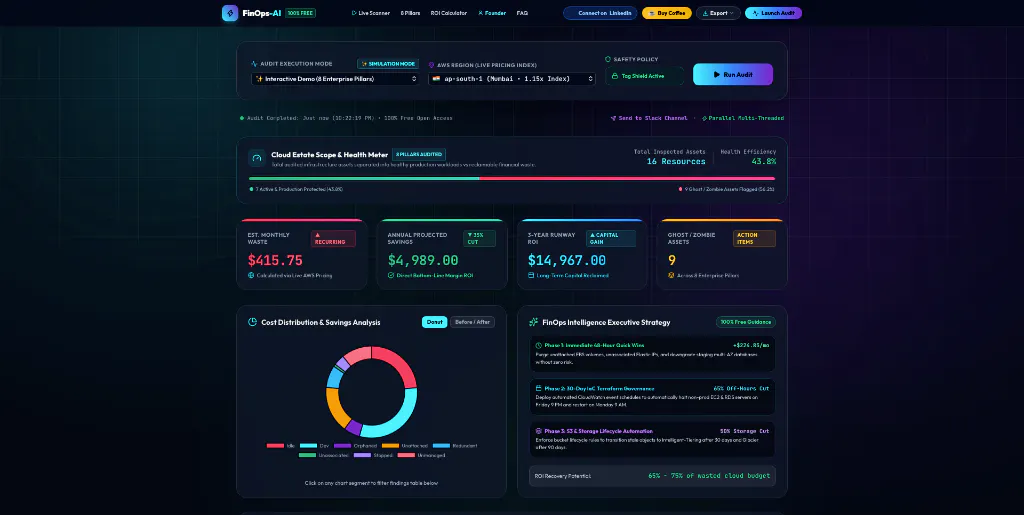Click the Simulation Mode badge
This screenshot has height=515, width=1024.
pyautogui.click(x=388, y=64)
